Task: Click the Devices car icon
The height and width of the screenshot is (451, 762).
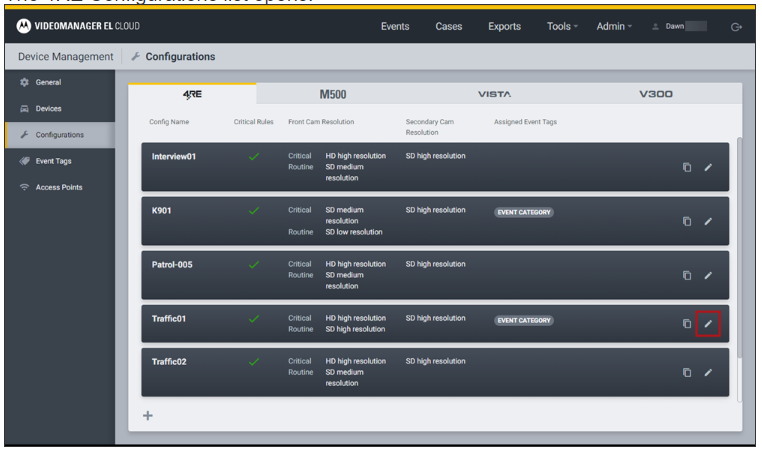Action: [x=24, y=108]
